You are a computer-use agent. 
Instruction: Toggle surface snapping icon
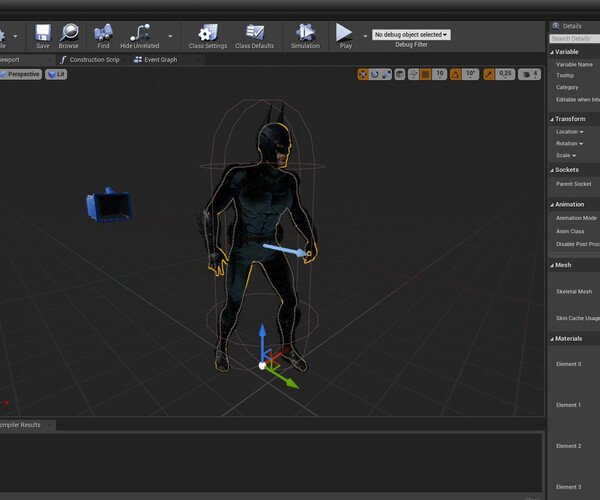[x=413, y=74]
